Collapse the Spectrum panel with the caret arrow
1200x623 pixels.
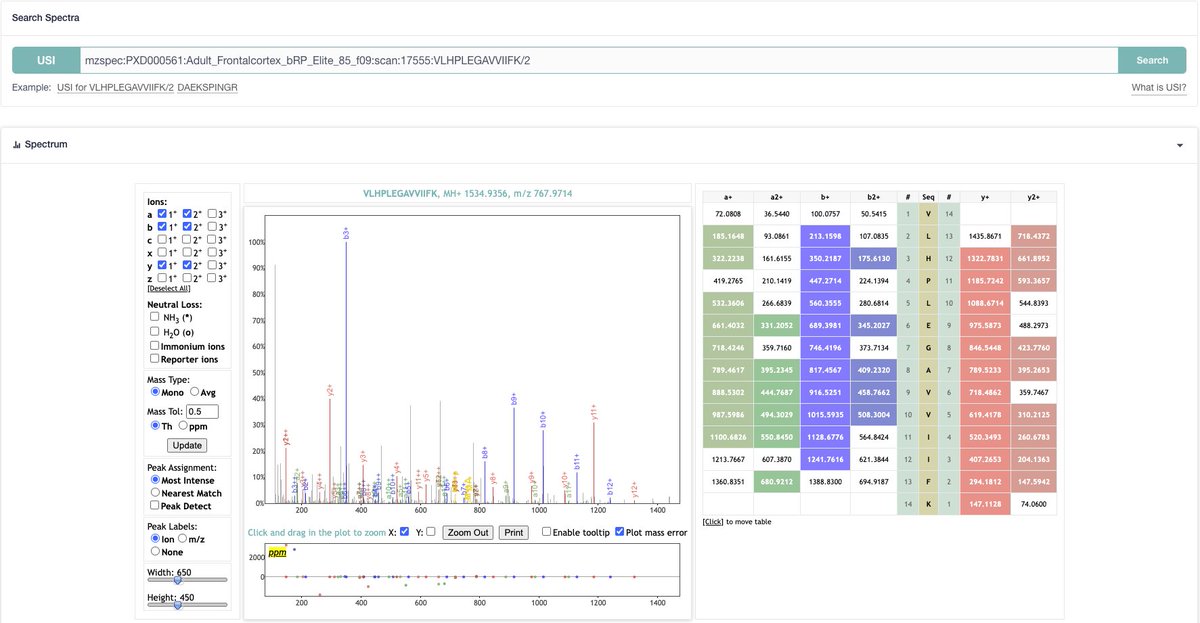(x=1180, y=145)
